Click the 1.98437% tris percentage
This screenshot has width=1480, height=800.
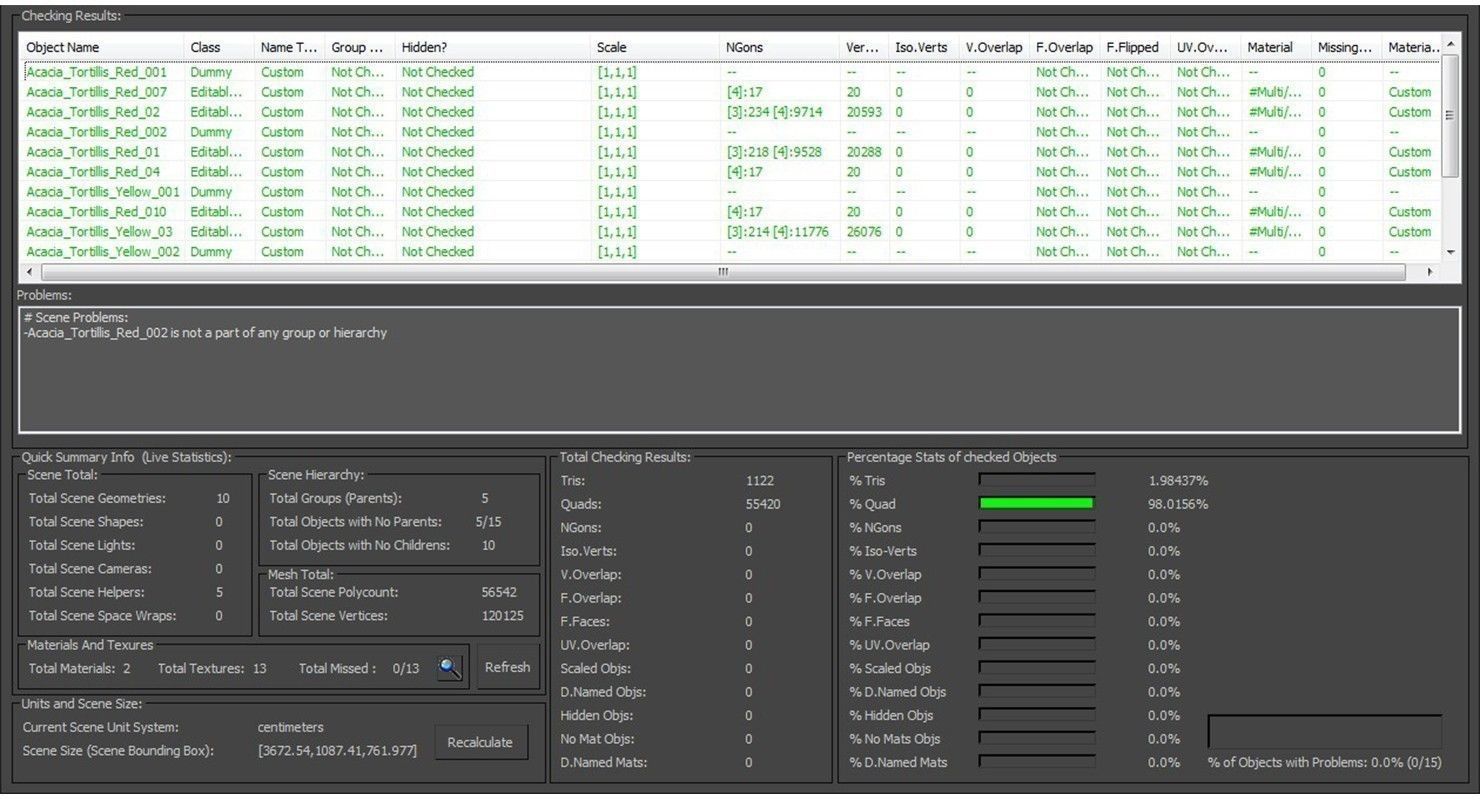point(1178,481)
